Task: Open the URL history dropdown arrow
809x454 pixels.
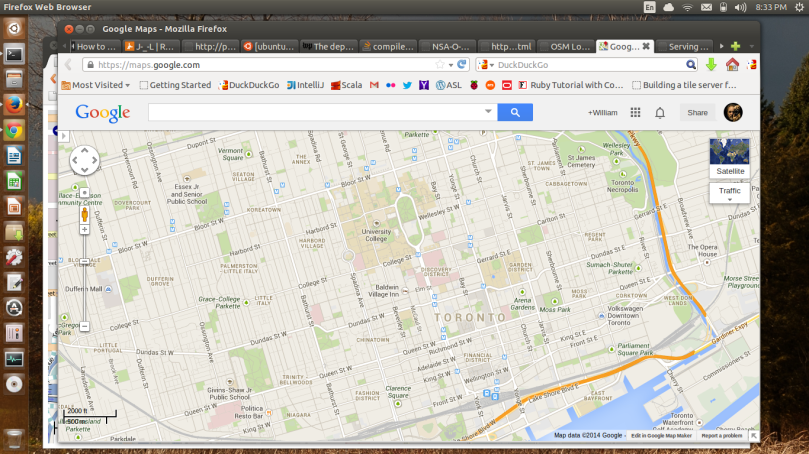Action: click(x=450, y=65)
